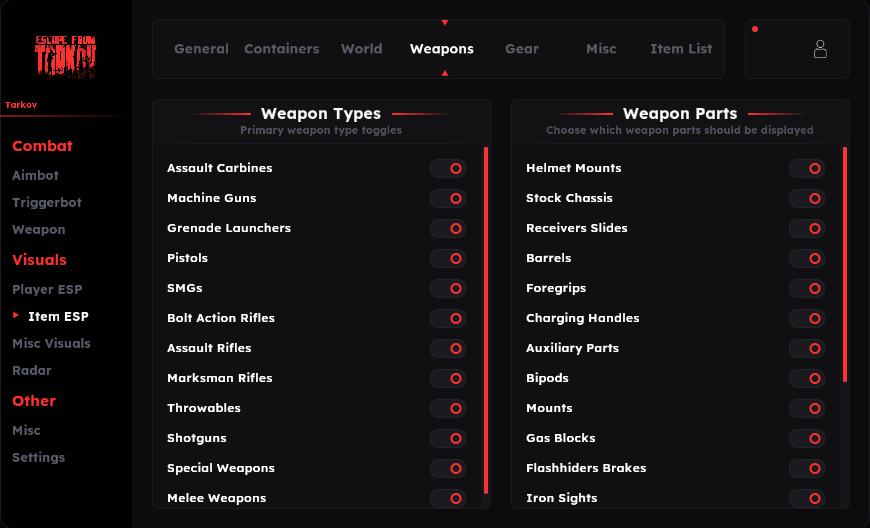Enable Charging Handles toggle
This screenshot has width=870, height=528.
point(807,318)
